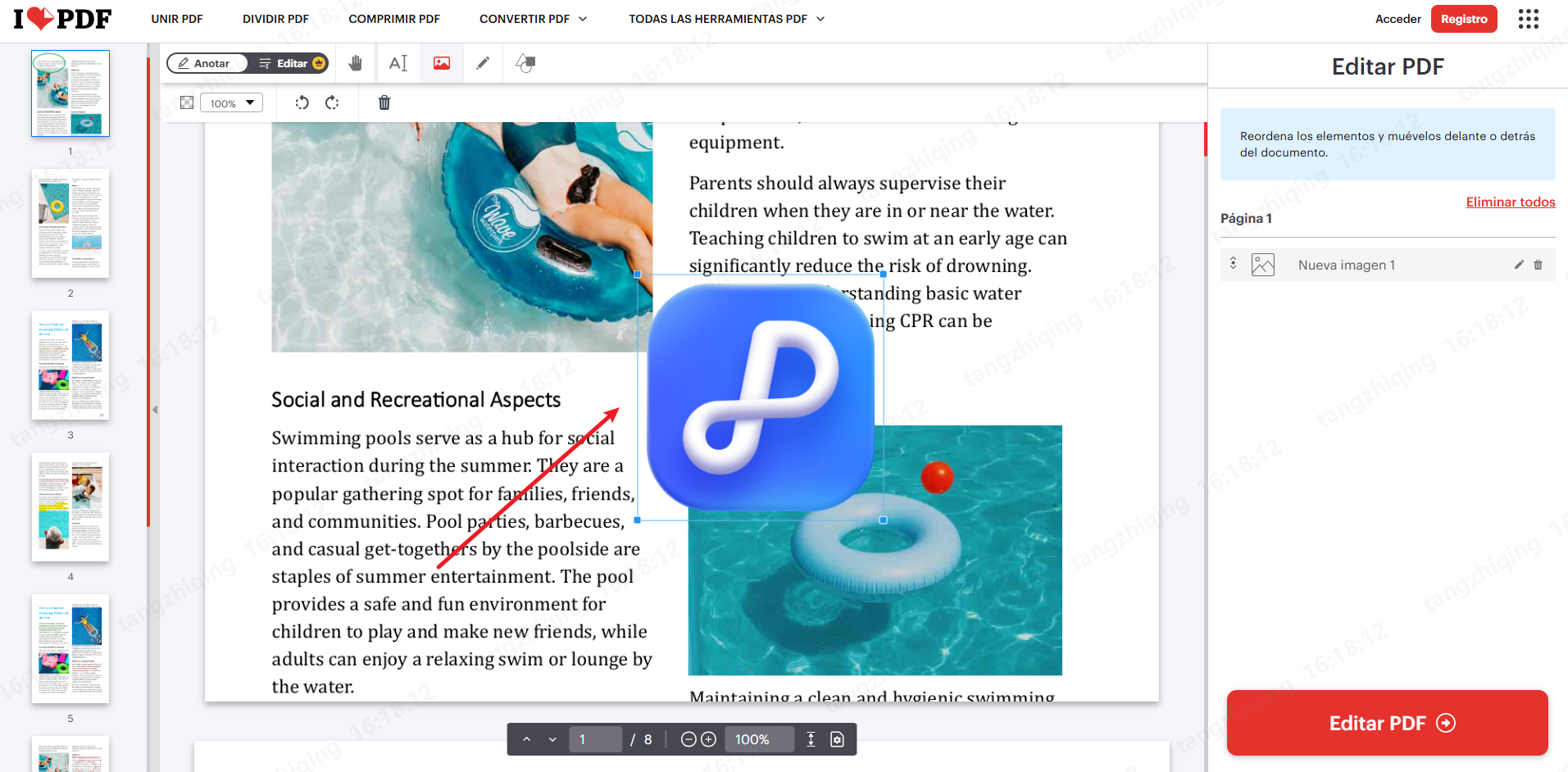
Task: Switch to Editar mode
Action: pos(292,63)
